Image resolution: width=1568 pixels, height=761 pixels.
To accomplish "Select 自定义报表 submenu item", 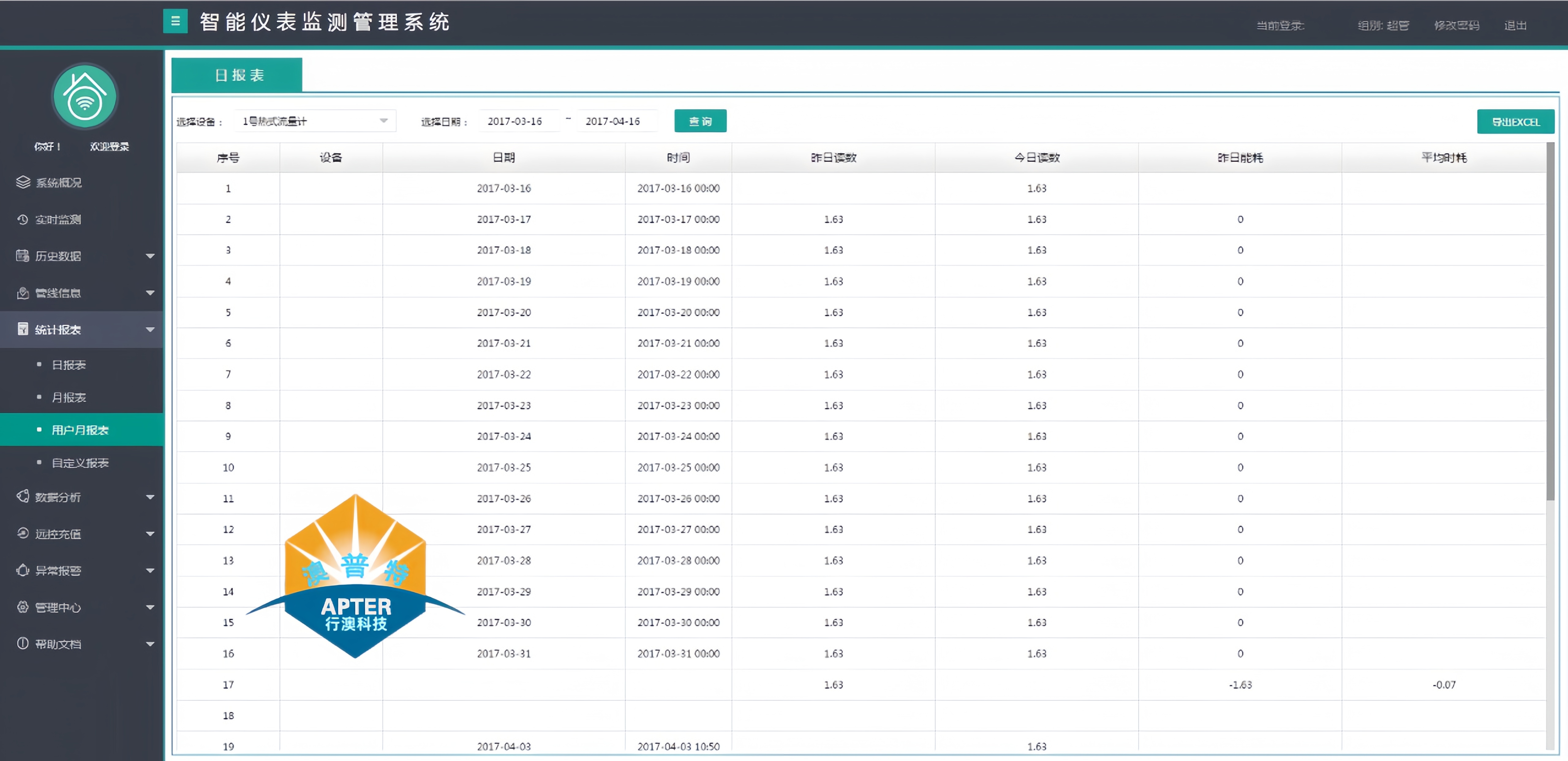I will (x=80, y=463).
